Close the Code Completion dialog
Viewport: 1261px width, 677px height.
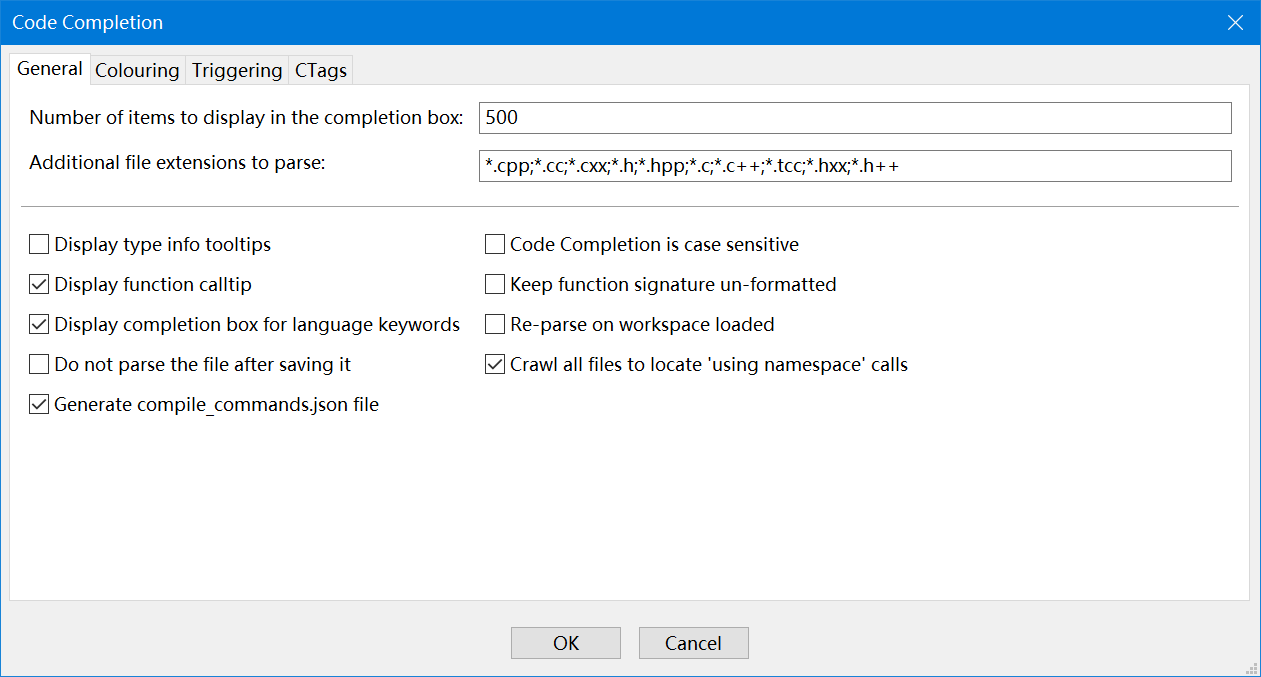pos(1235,22)
